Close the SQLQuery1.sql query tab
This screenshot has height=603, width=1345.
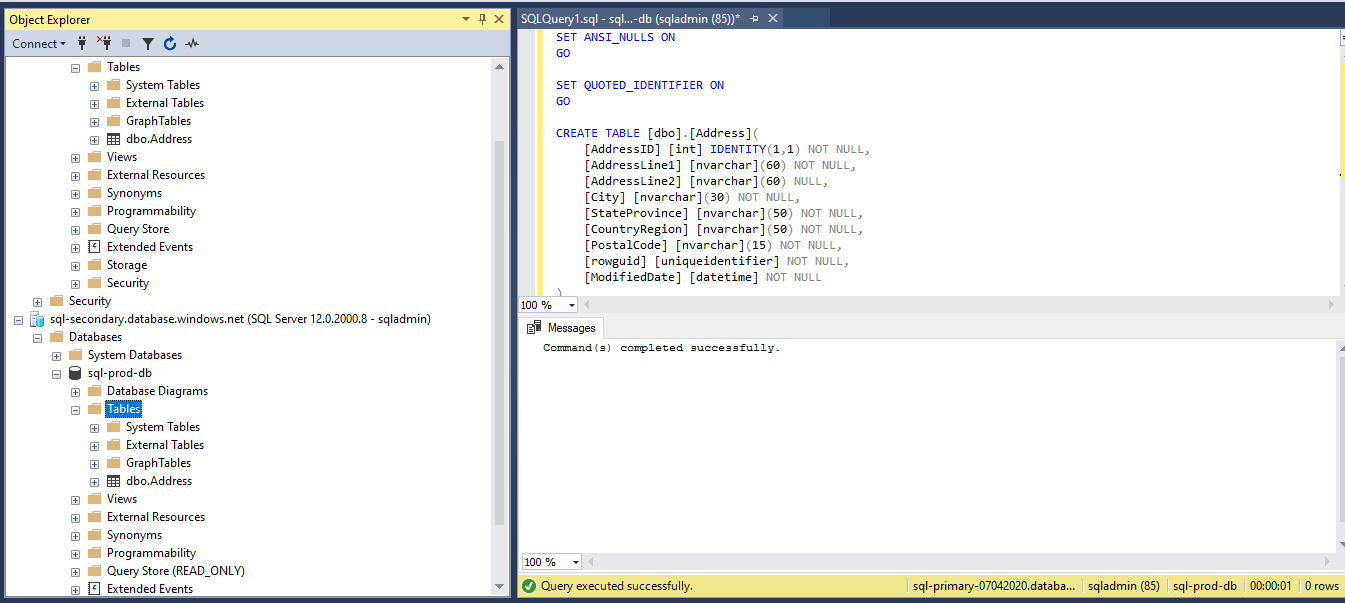click(x=773, y=18)
